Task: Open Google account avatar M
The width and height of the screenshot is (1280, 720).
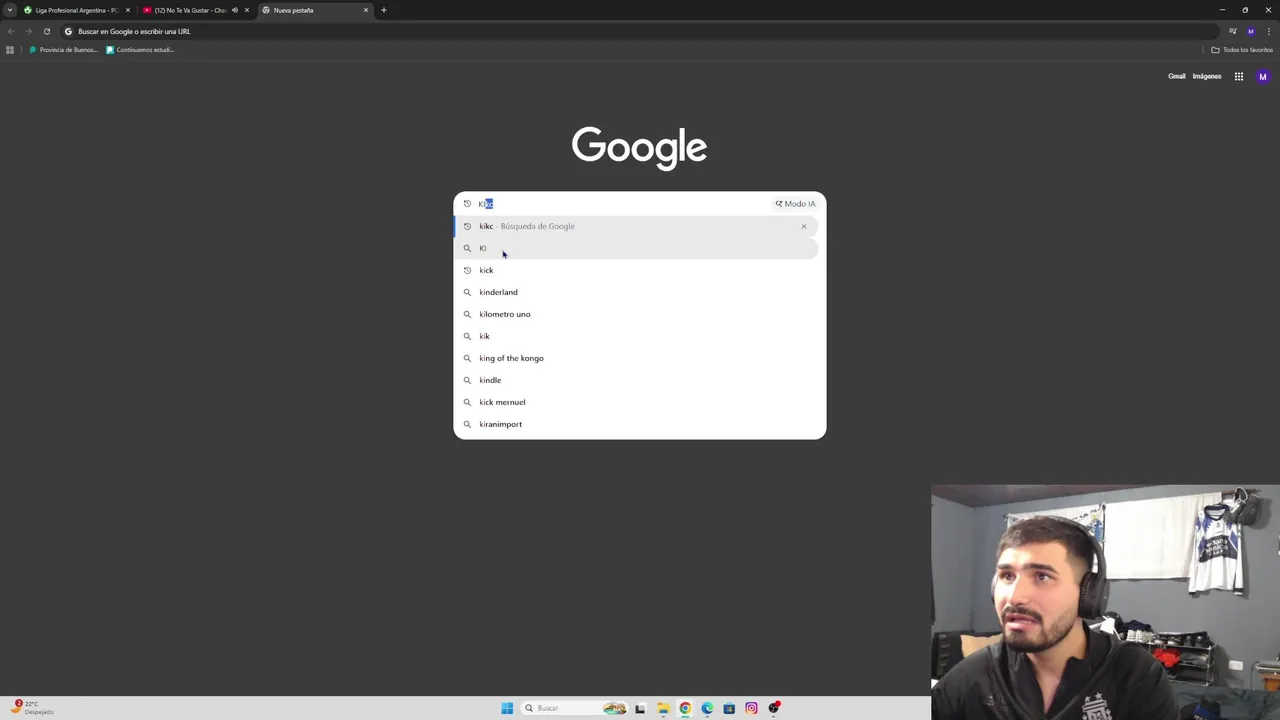Action: point(1262,76)
